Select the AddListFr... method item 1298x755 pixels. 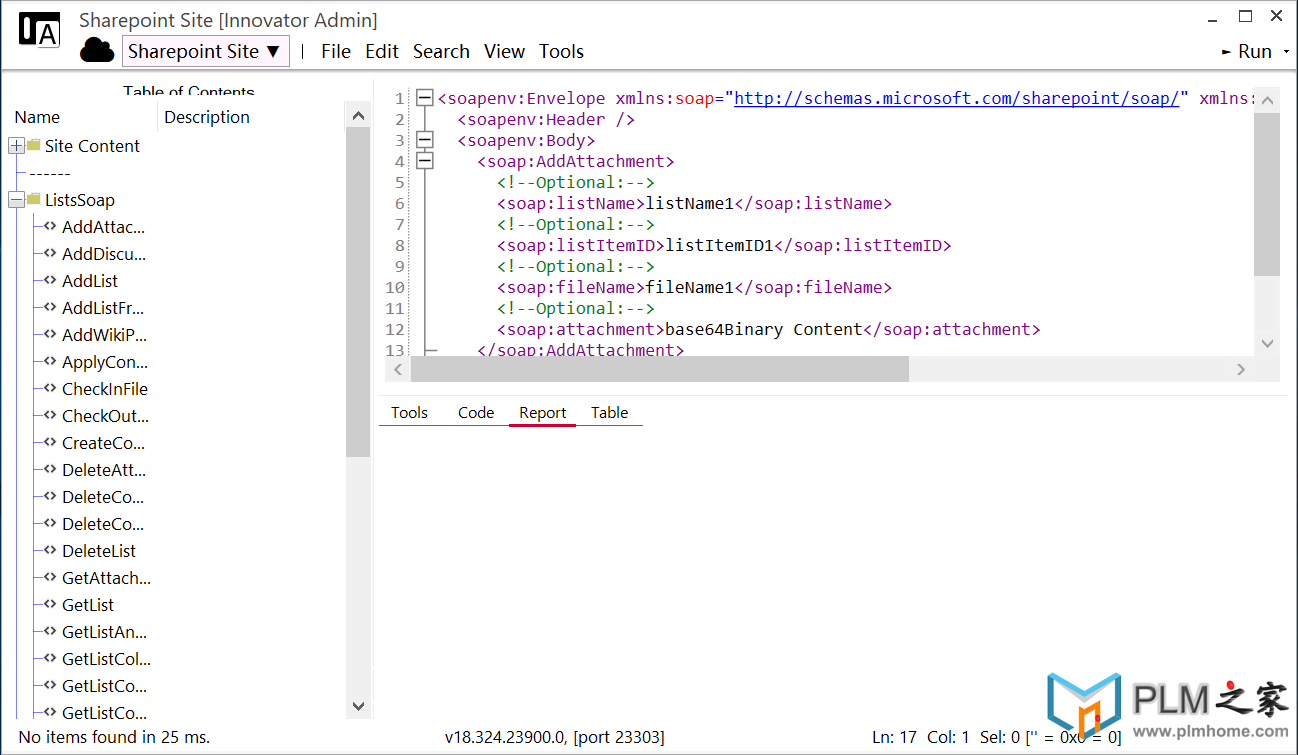click(x=103, y=308)
